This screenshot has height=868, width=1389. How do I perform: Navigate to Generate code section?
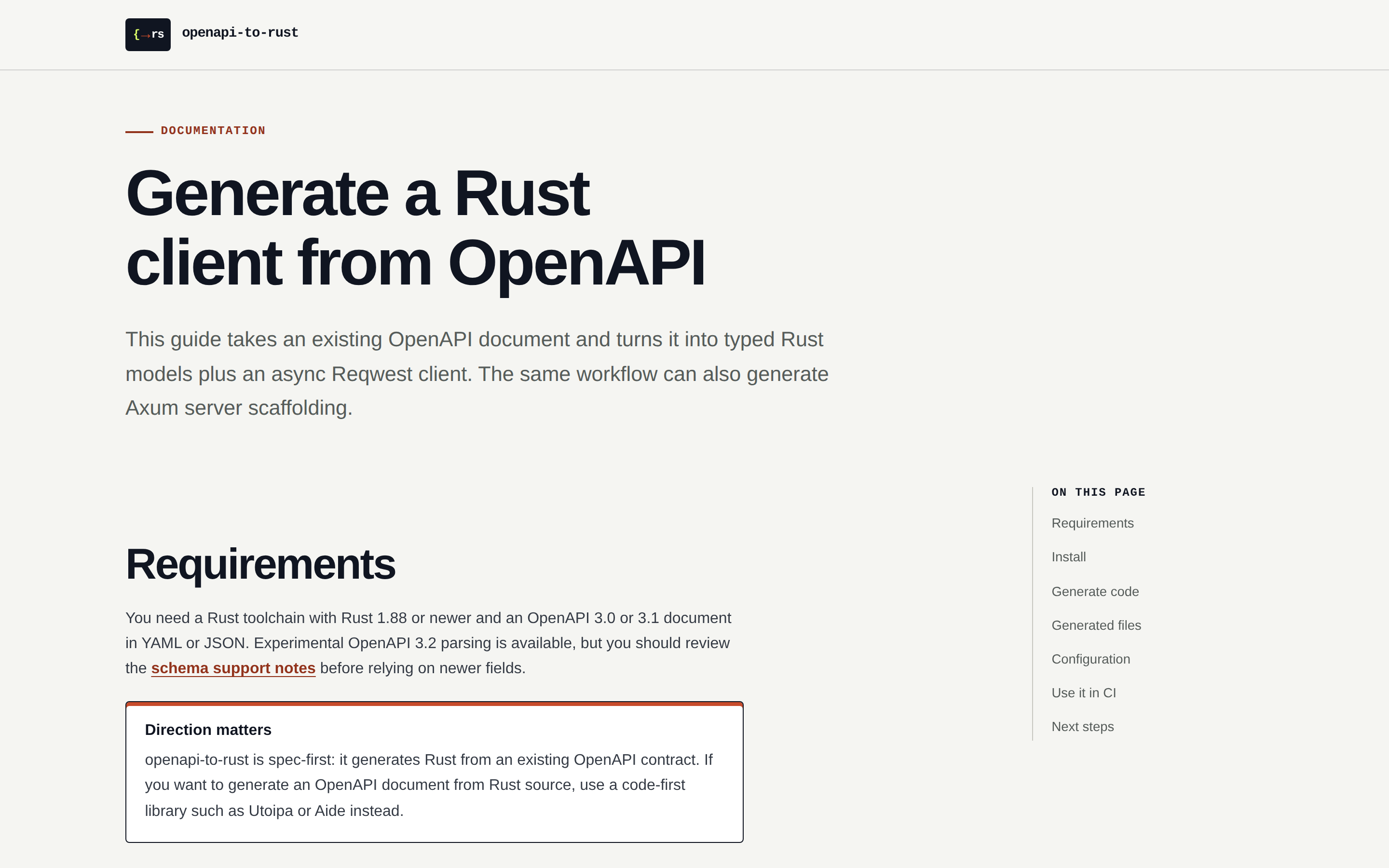1094,591
